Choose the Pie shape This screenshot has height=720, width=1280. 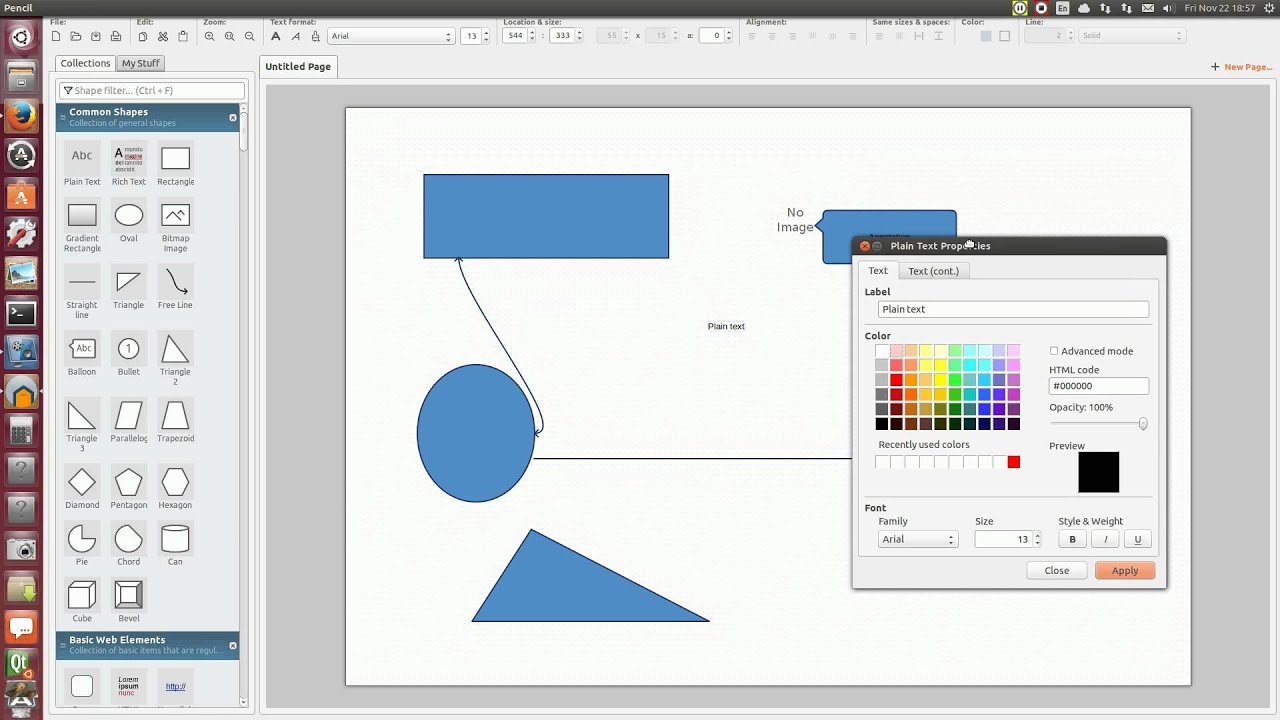pyautogui.click(x=82, y=545)
